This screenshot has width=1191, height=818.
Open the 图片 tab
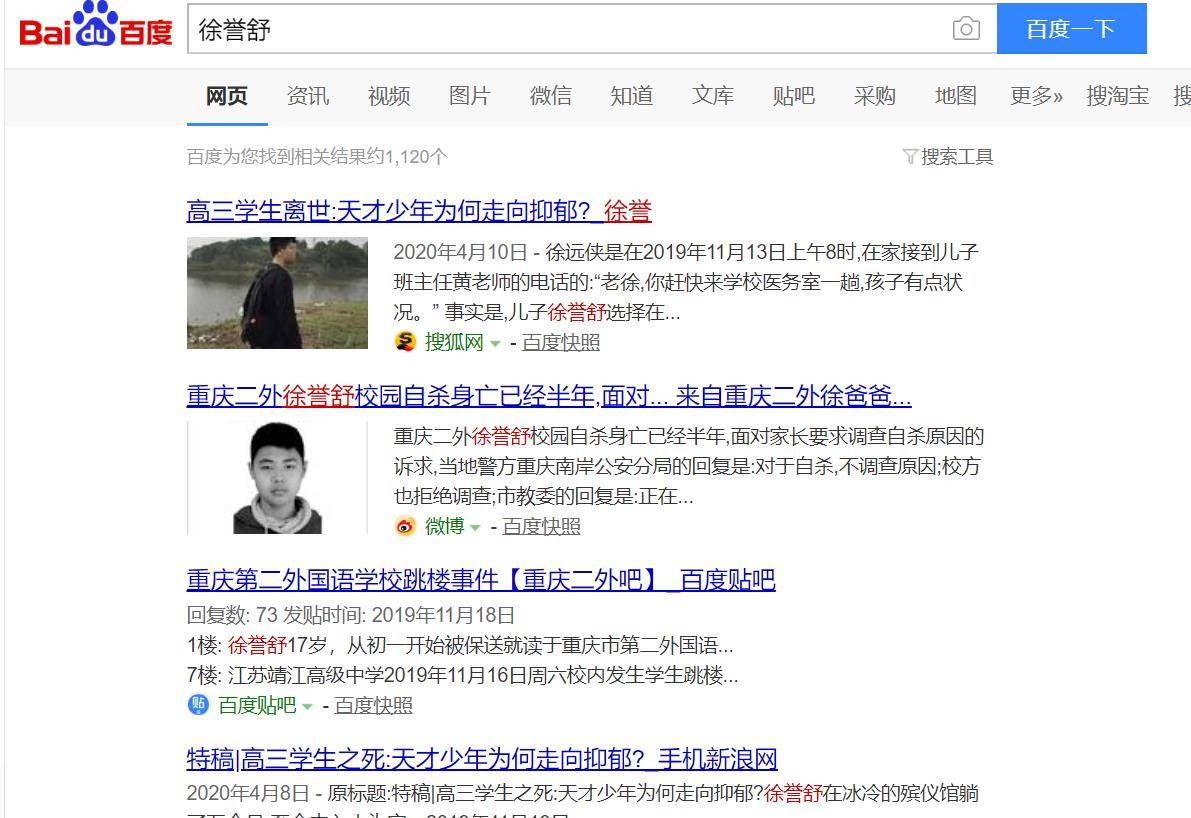[469, 96]
